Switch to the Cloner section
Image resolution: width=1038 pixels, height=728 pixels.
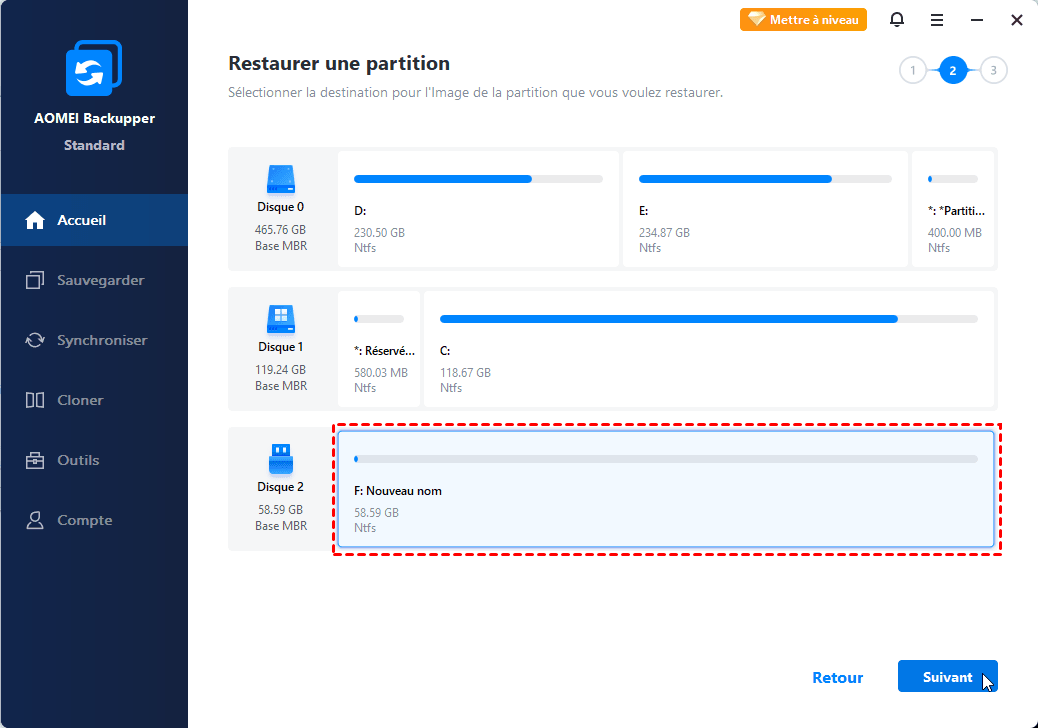tap(94, 400)
